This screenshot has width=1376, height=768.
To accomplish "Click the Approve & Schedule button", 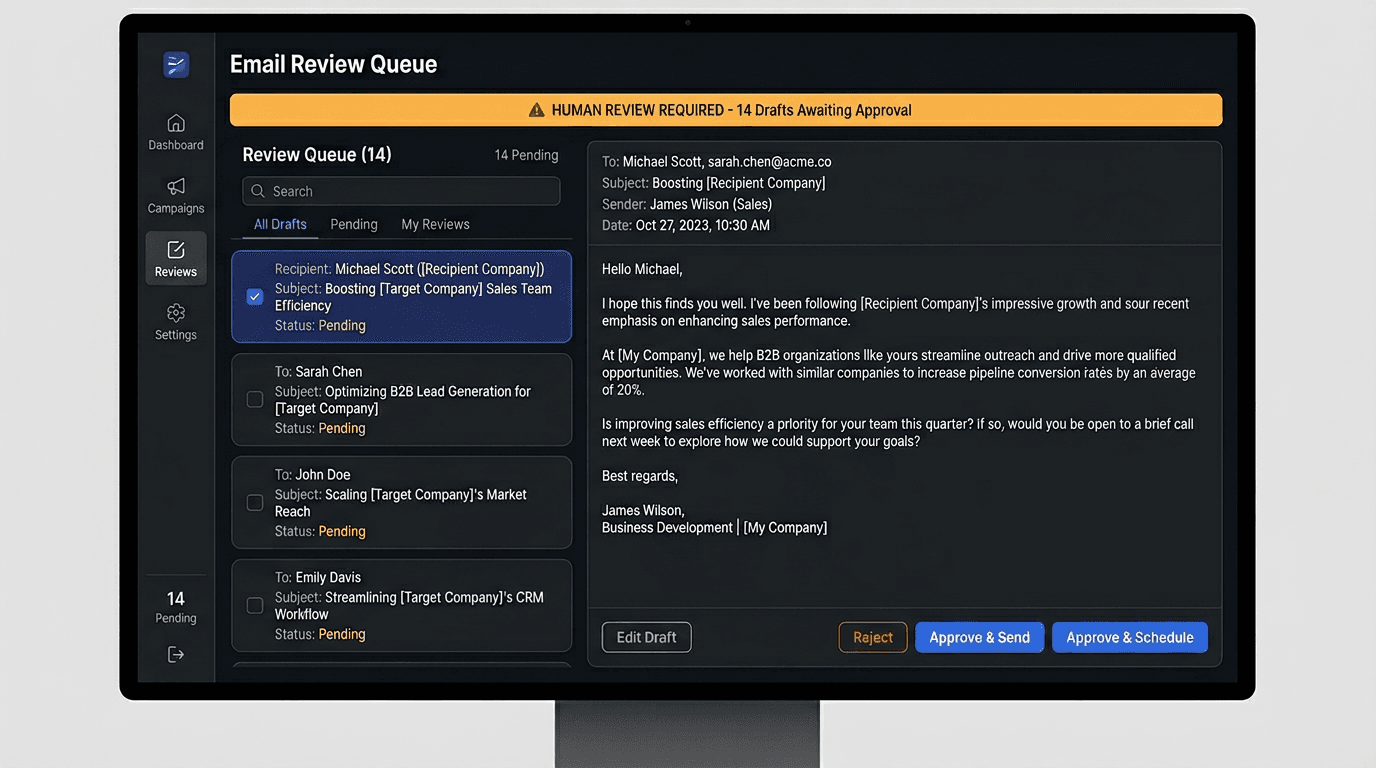I will [x=1129, y=637].
